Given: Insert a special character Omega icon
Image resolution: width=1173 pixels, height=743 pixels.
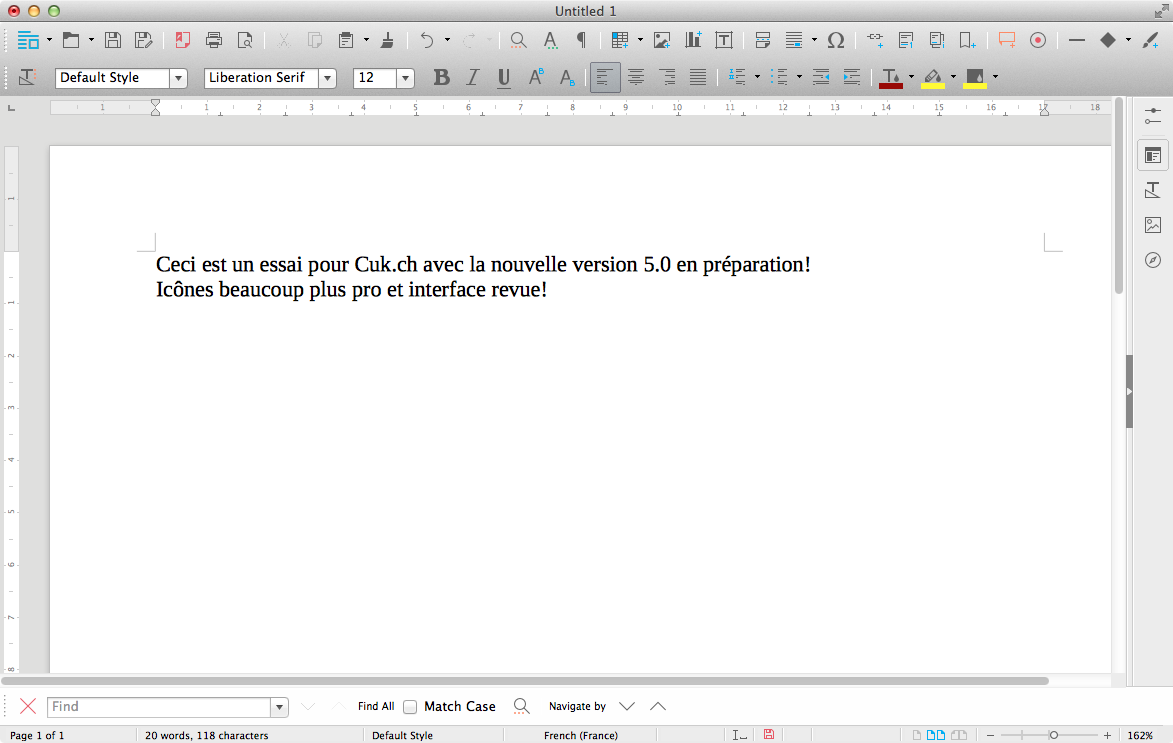Looking at the screenshot, I should 836,40.
